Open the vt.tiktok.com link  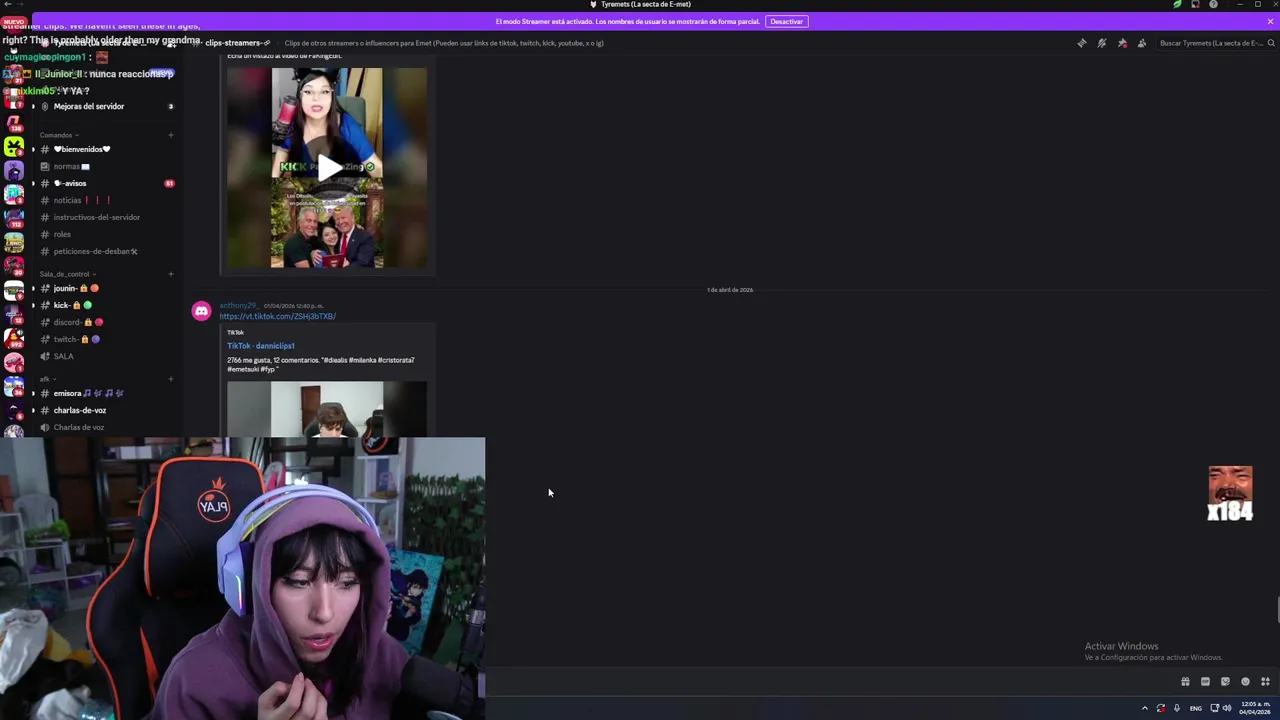tap(277, 316)
